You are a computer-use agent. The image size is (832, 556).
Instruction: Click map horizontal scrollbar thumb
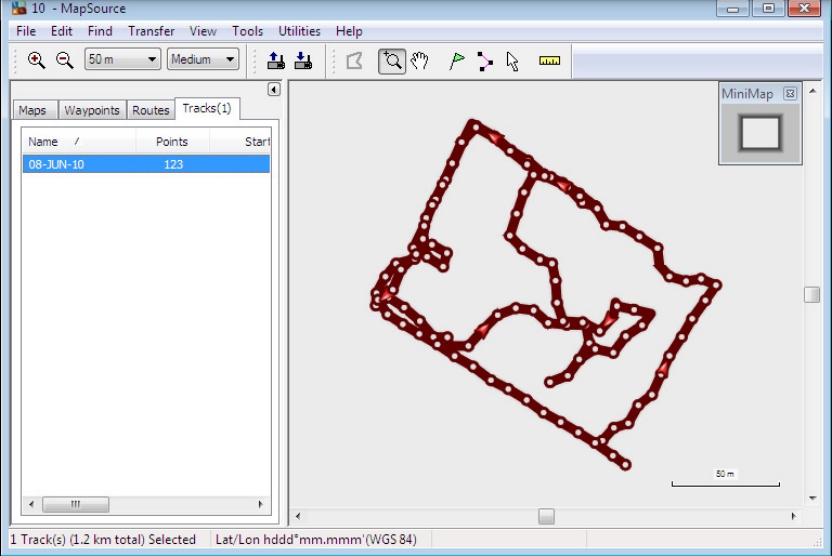pyautogui.click(x=547, y=516)
